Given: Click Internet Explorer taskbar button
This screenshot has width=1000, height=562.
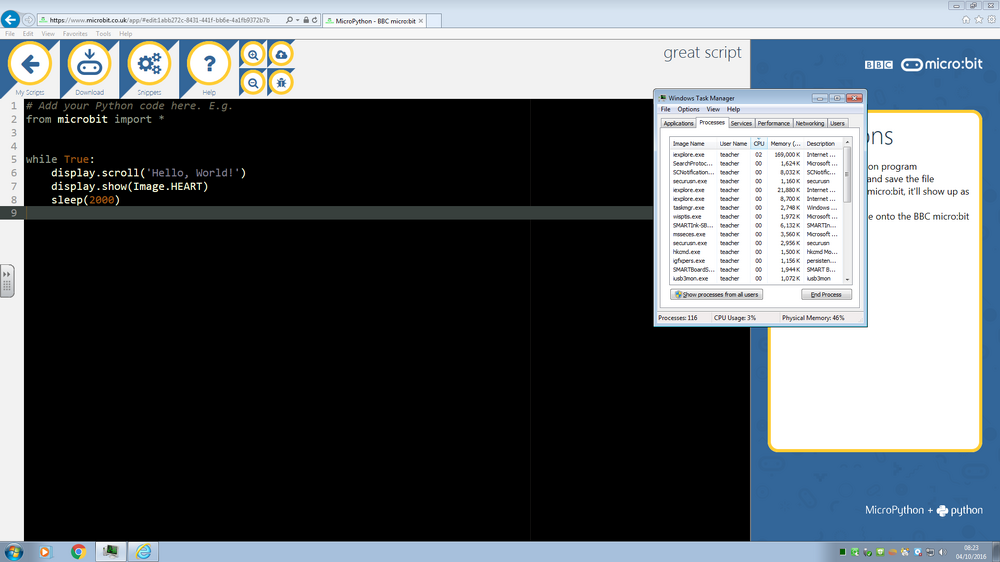Looking at the screenshot, I should [143, 552].
